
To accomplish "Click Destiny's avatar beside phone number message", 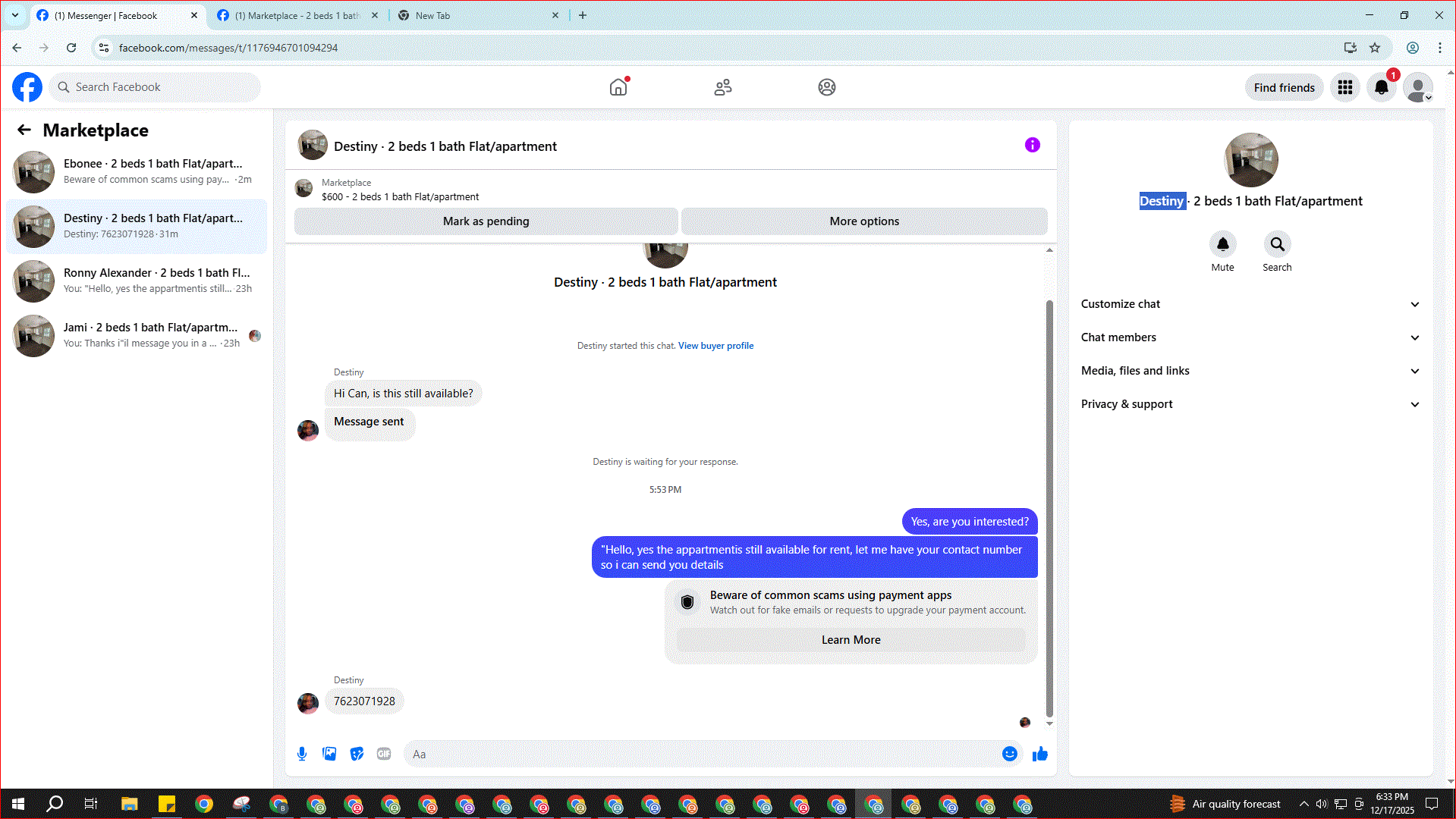I will pyautogui.click(x=308, y=703).
